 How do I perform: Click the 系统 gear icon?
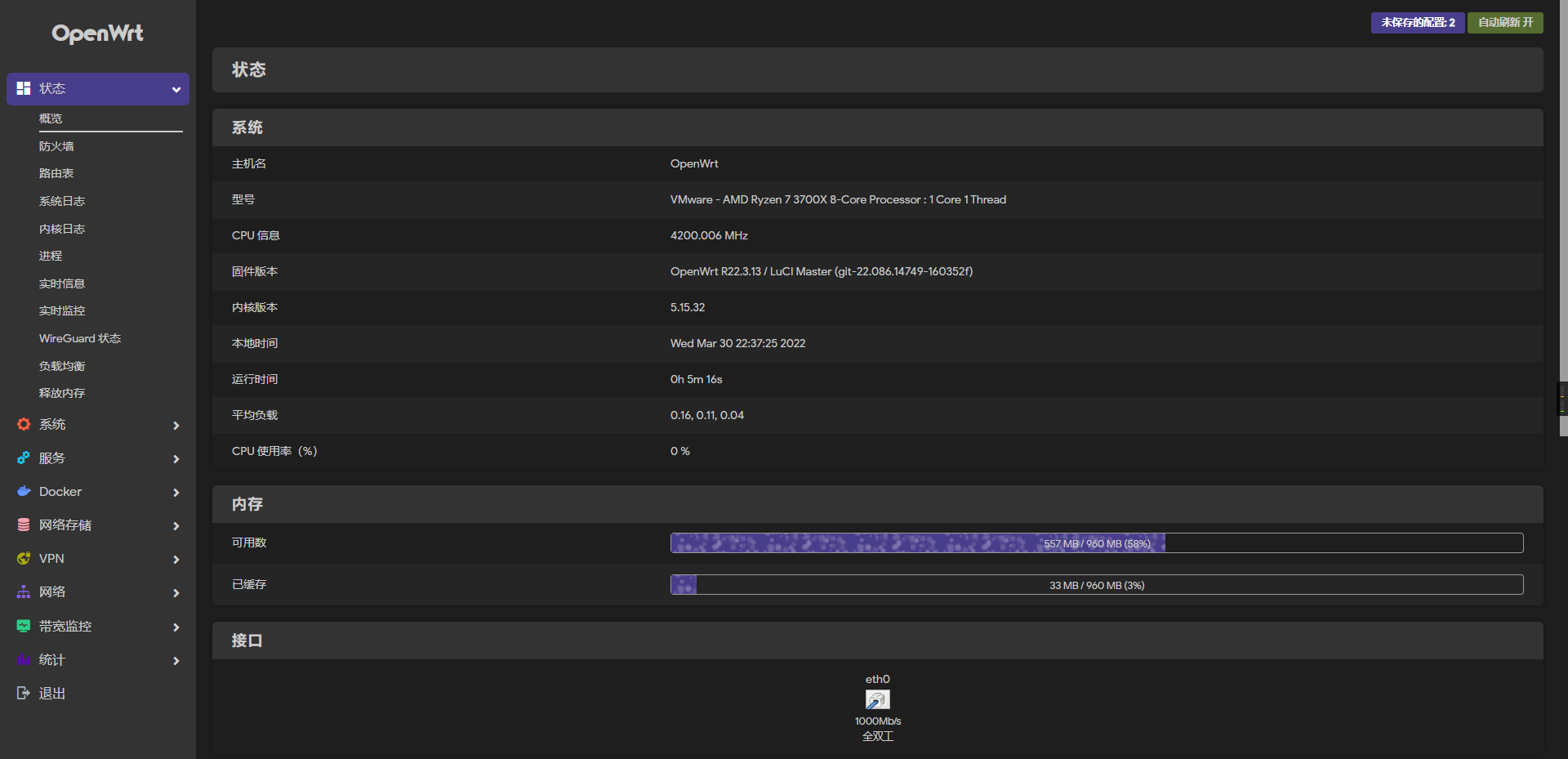coord(24,424)
